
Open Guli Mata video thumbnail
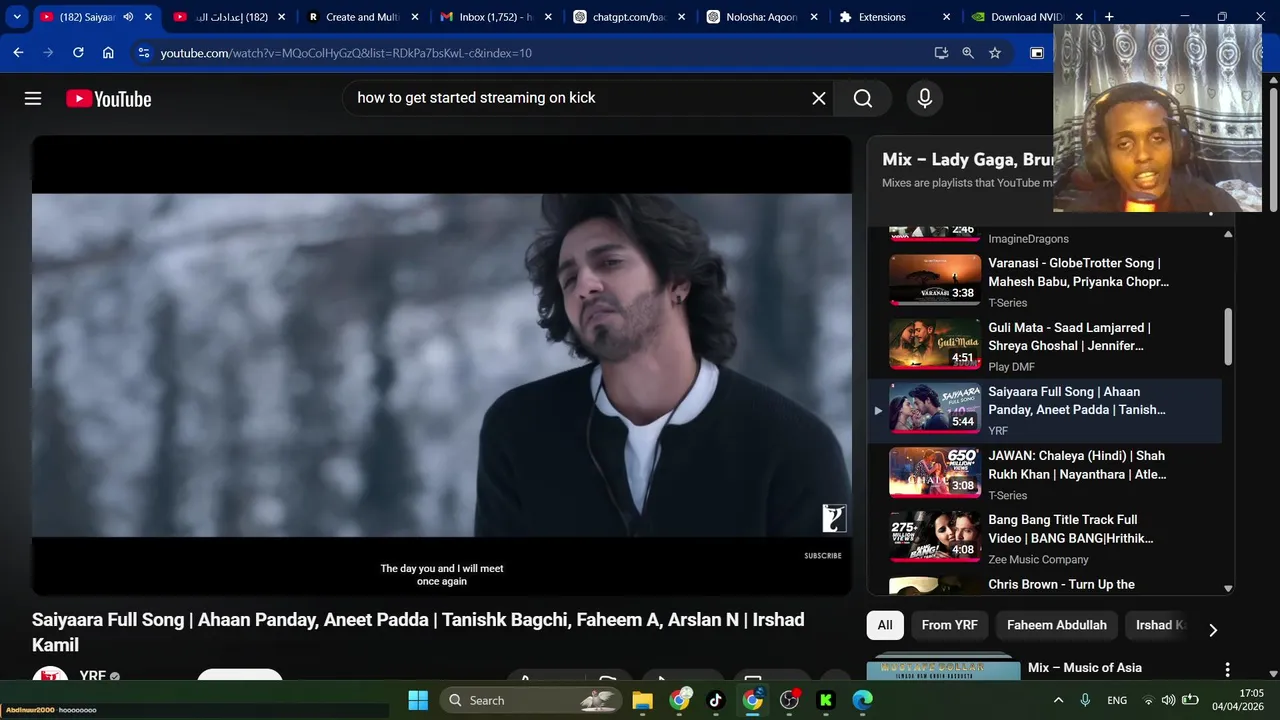935,344
